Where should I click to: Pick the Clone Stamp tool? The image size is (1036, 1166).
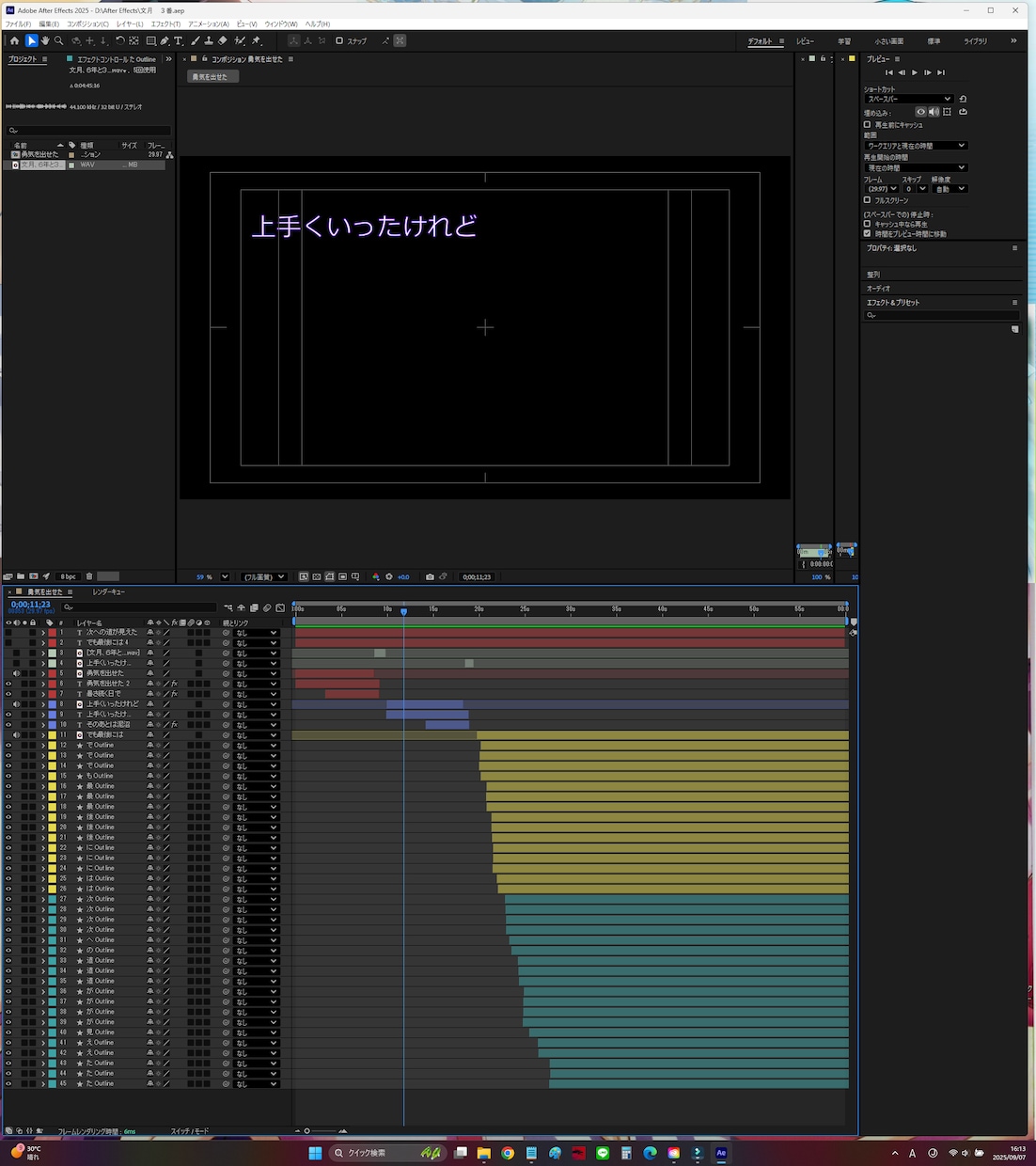click(209, 41)
